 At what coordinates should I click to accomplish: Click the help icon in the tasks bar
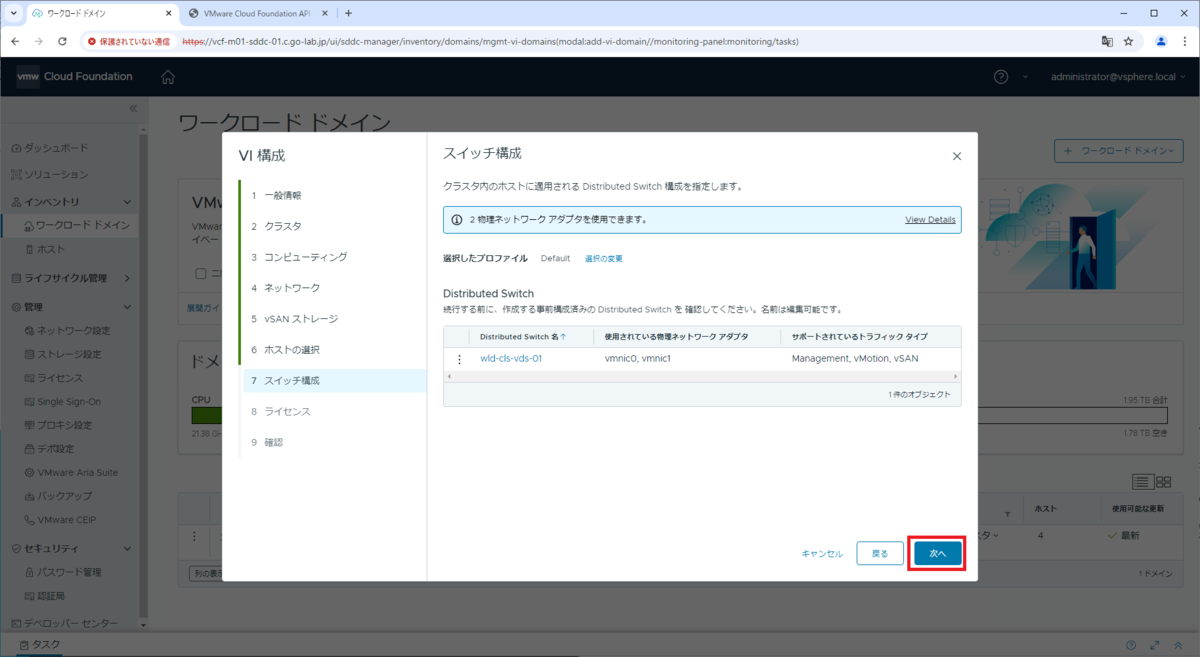(x=1131, y=645)
